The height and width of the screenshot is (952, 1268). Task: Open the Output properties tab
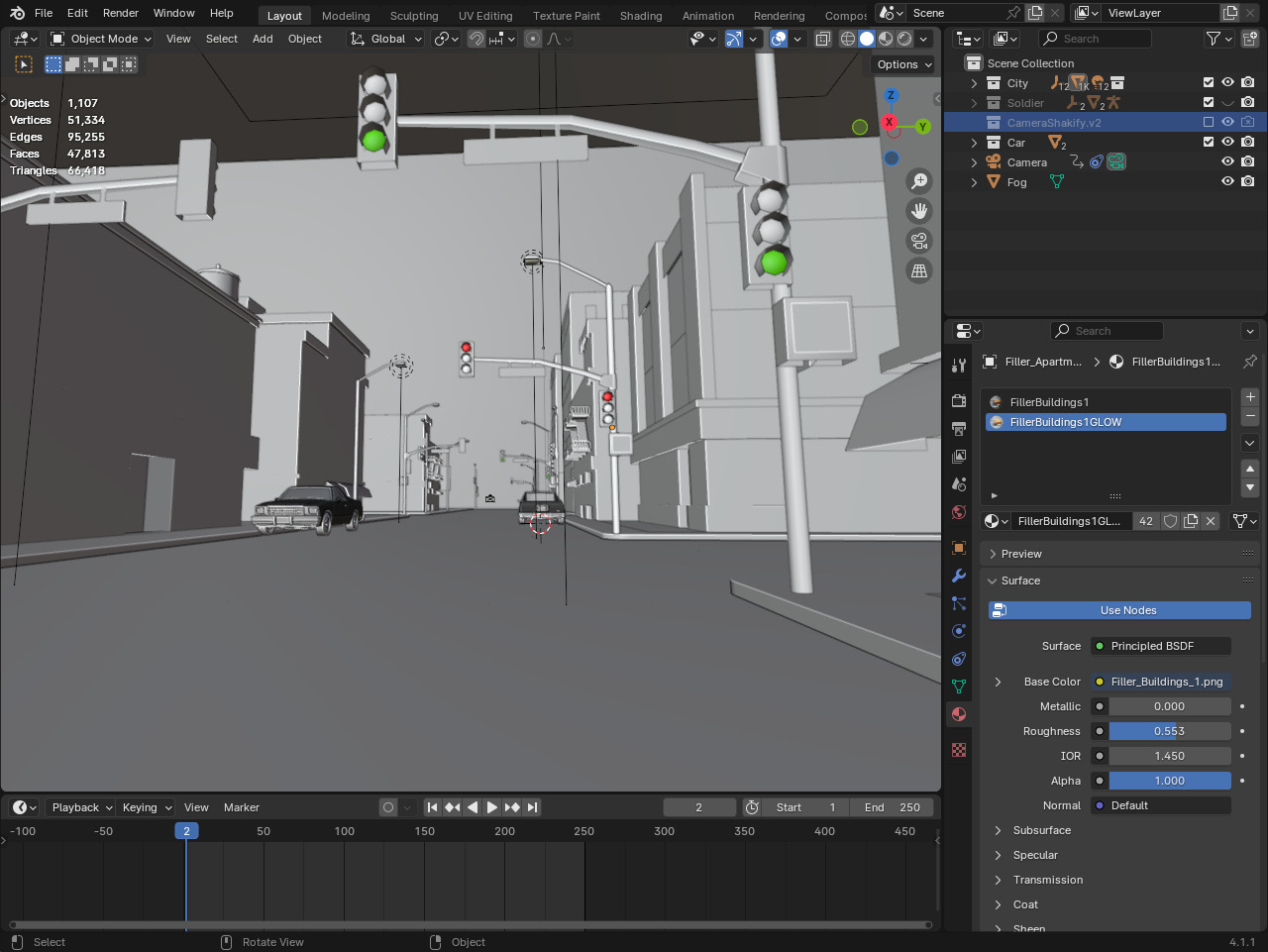click(959, 429)
